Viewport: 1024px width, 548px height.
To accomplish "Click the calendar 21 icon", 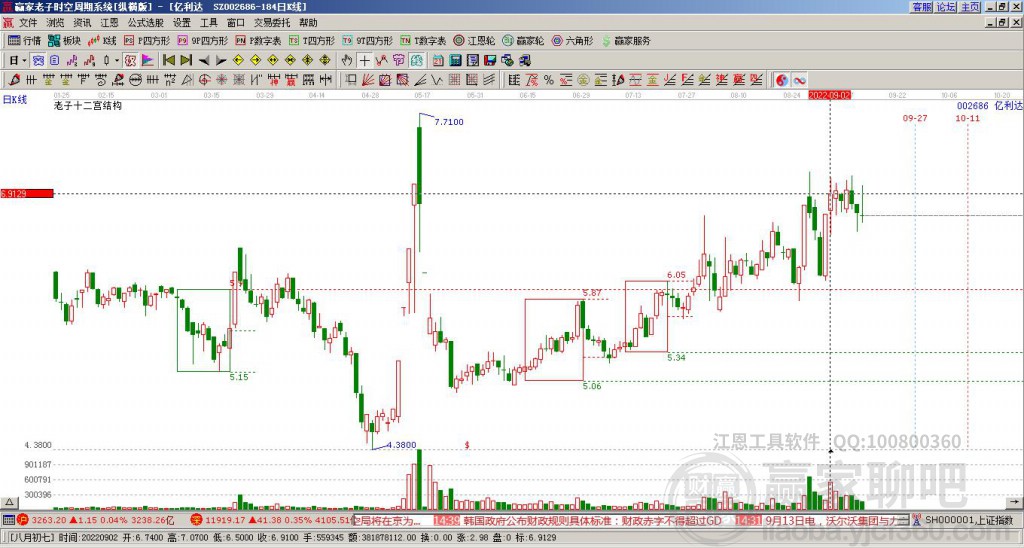I will point(438,60).
